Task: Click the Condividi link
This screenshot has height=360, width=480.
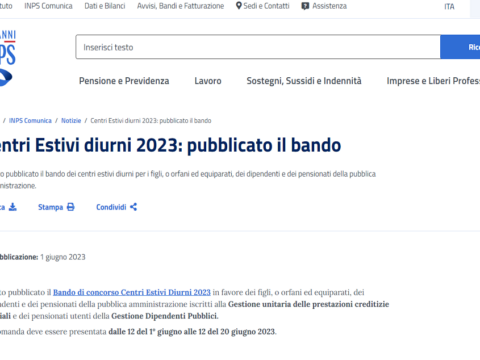Action: pyautogui.click(x=111, y=207)
